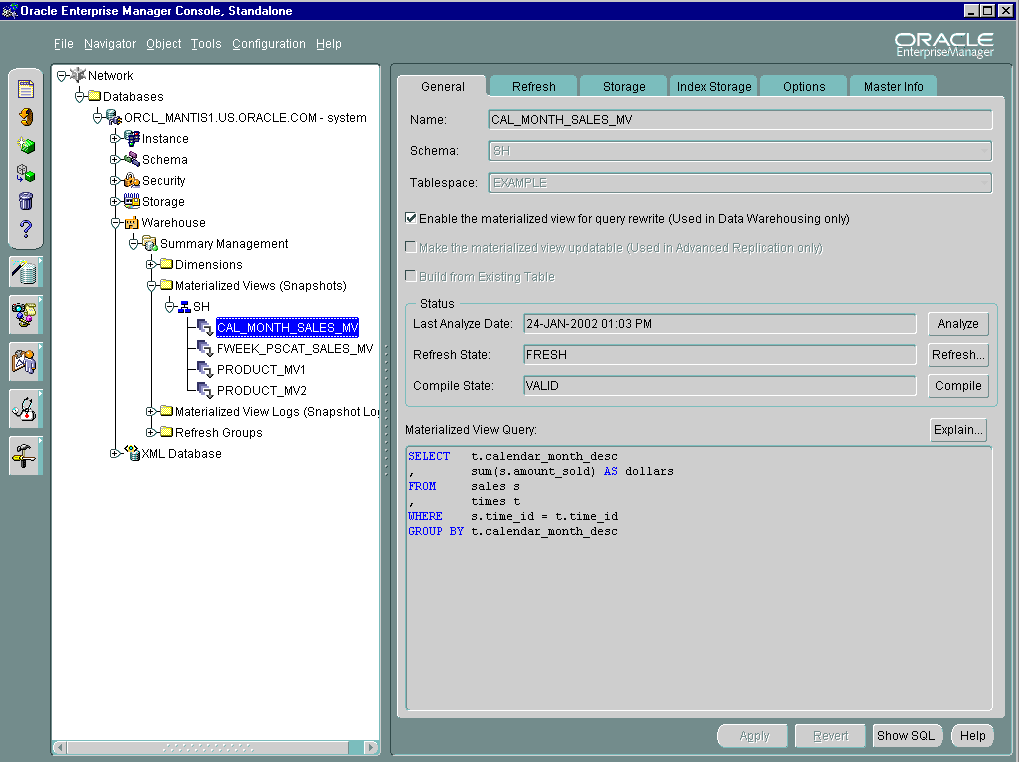Image resolution: width=1019 pixels, height=762 pixels.
Task: Collapse the Warehouse tree node
Action: coord(115,223)
